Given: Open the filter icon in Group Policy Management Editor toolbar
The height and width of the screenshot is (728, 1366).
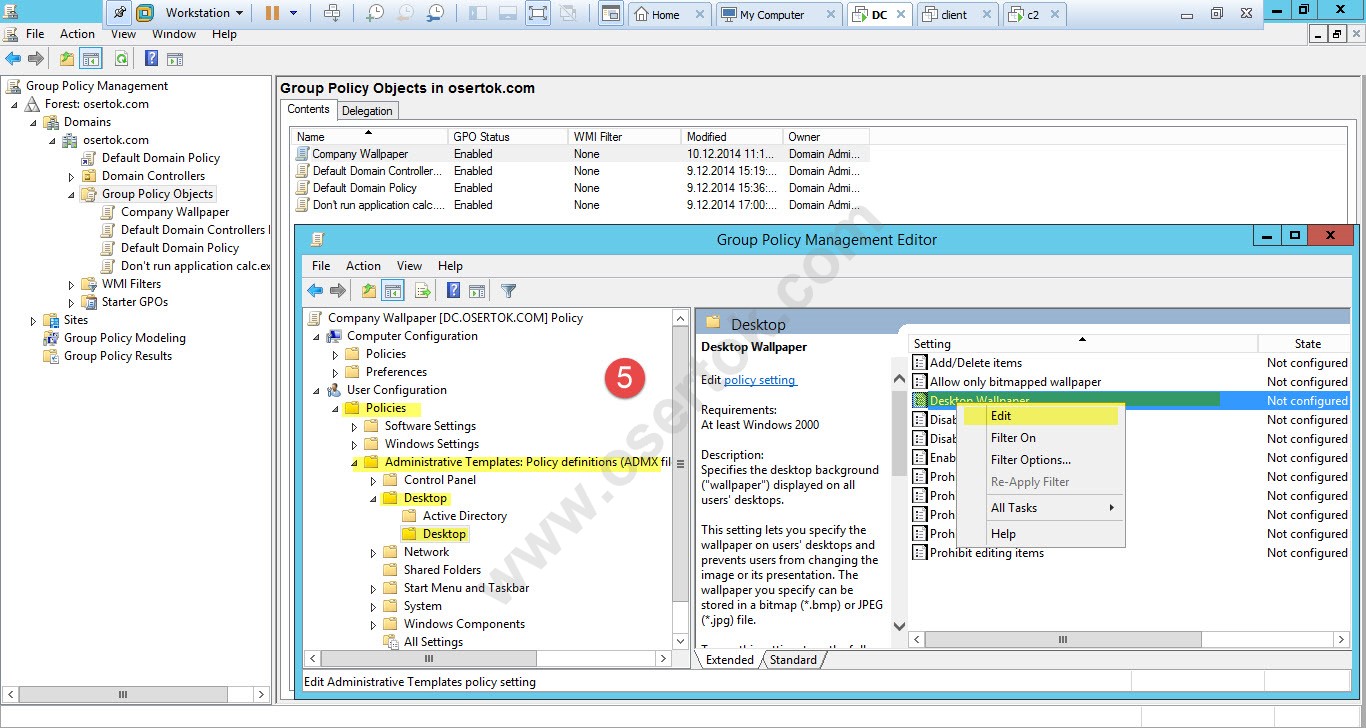Looking at the screenshot, I should (x=508, y=290).
